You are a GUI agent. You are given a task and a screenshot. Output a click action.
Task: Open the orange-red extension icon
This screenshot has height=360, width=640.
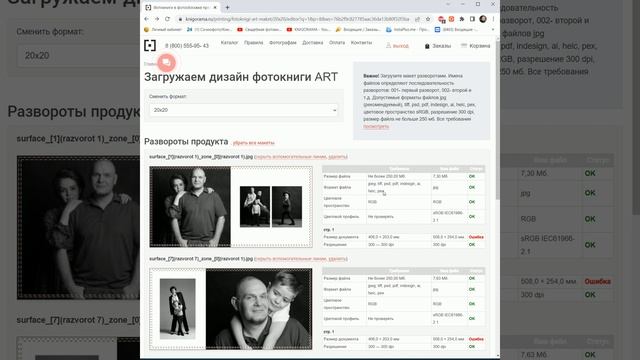(451, 19)
